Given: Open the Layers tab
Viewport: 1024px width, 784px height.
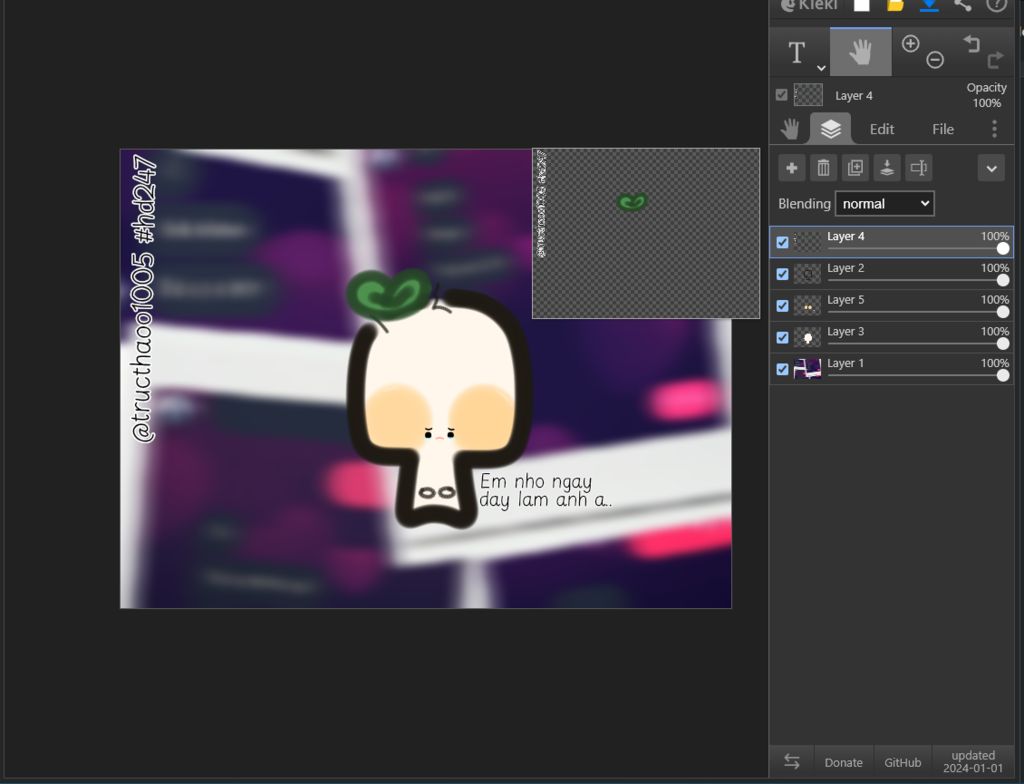Looking at the screenshot, I should coord(831,129).
